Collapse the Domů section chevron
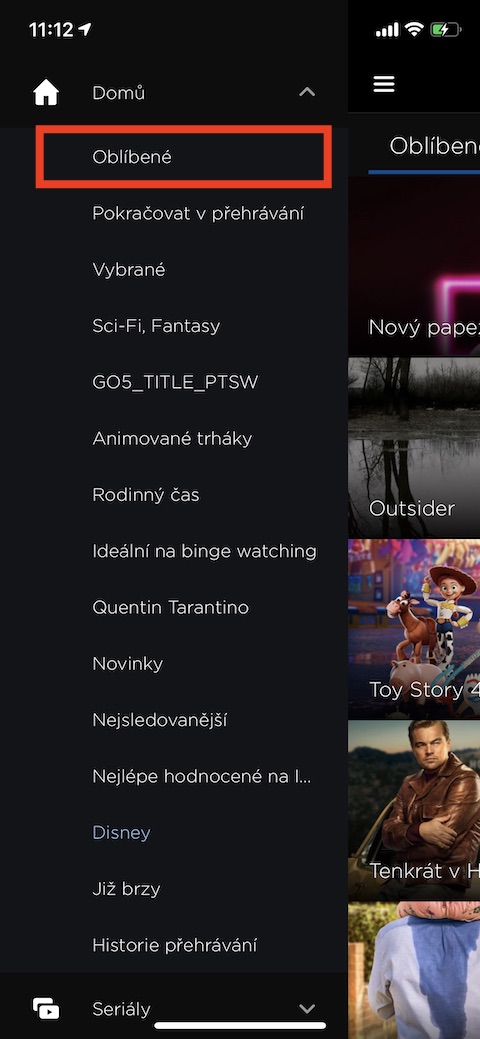Viewport: 480px width, 1039px height. point(307,92)
